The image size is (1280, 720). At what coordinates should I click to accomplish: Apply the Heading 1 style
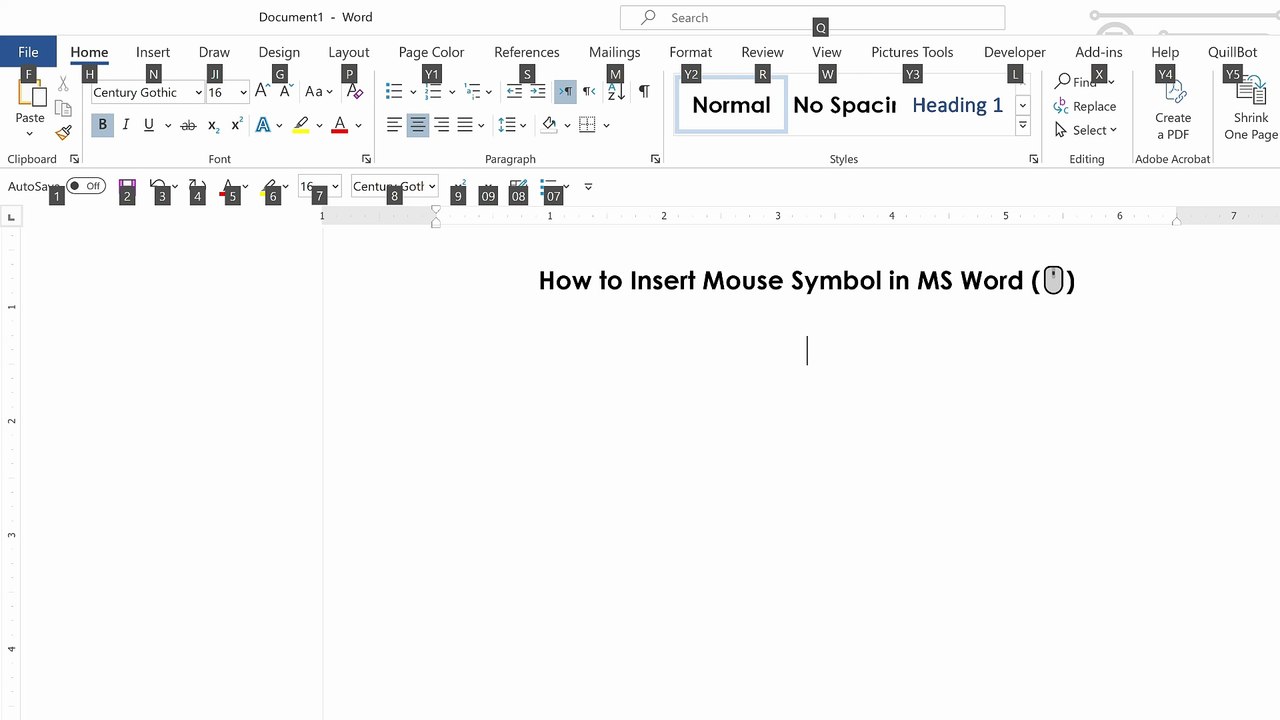pyautogui.click(x=957, y=105)
